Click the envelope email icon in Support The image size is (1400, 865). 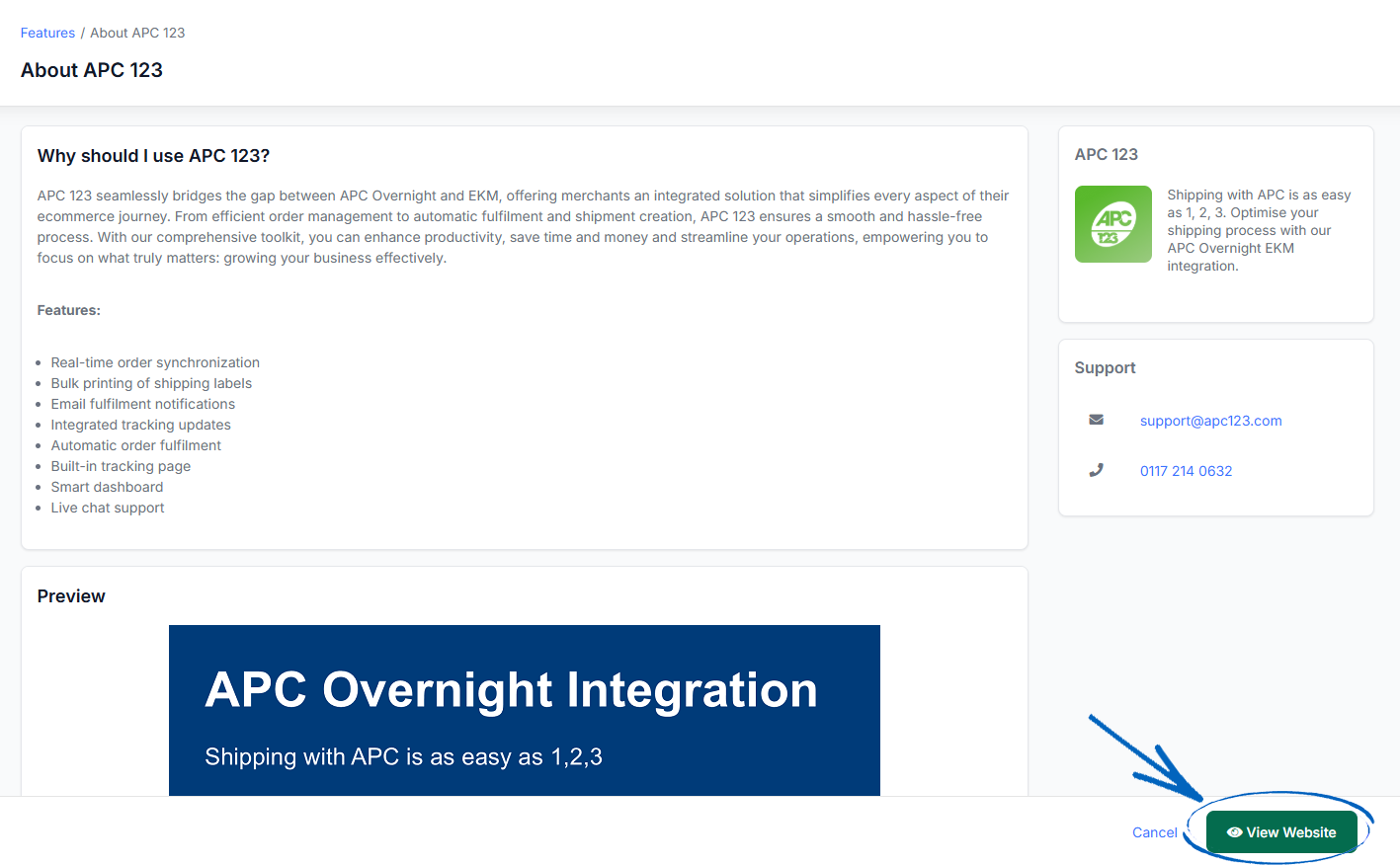point(1096,420)
